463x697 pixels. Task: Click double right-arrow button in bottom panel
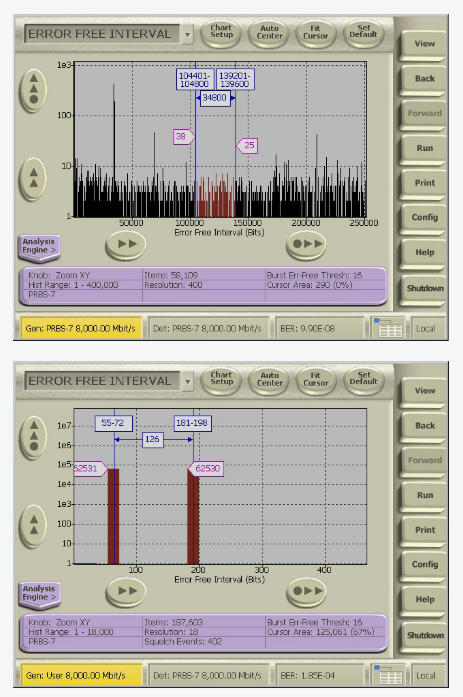(x=126, y=591)
